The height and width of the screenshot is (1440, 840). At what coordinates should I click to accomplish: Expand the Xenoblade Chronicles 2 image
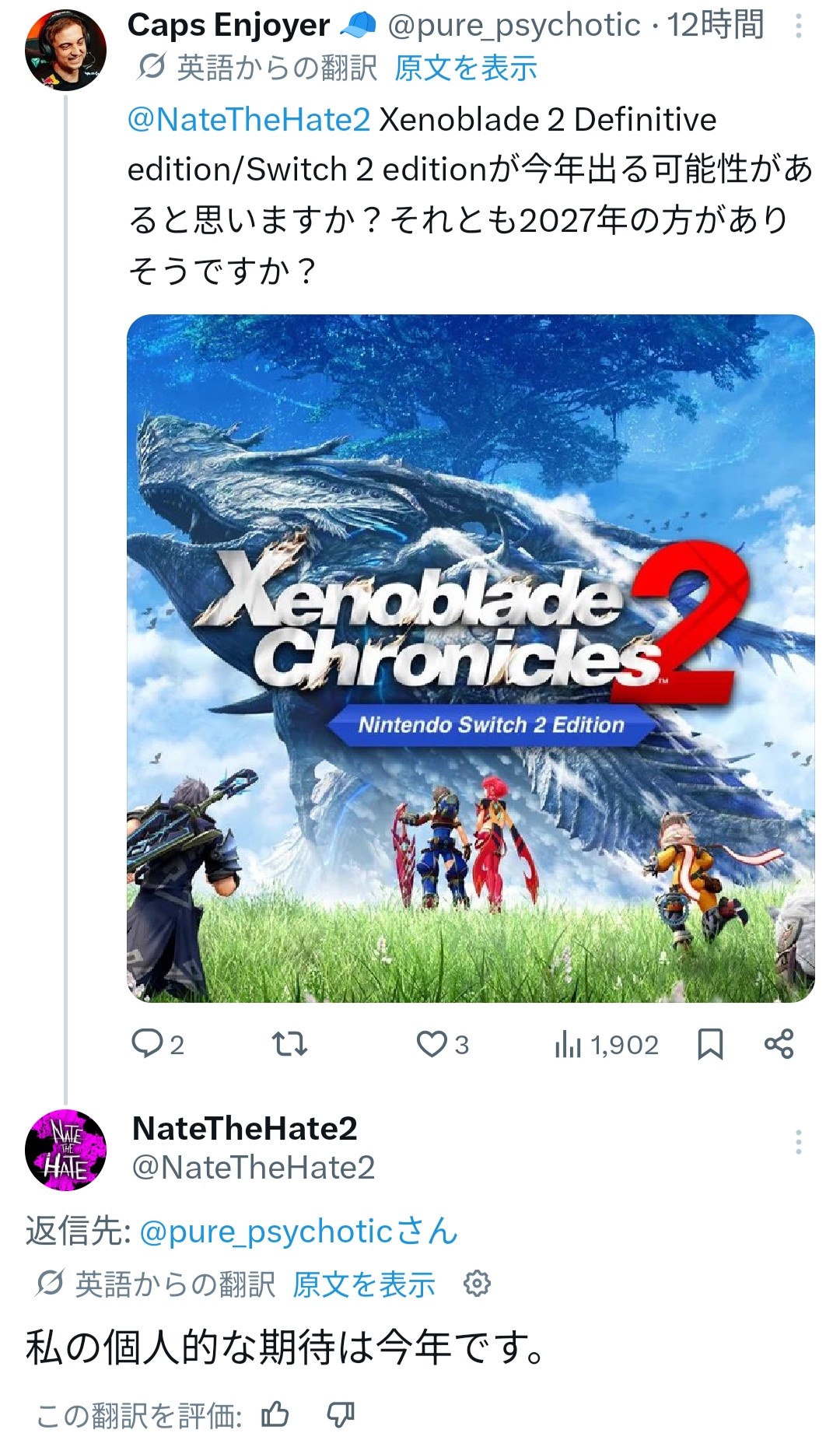pos(471,658)
